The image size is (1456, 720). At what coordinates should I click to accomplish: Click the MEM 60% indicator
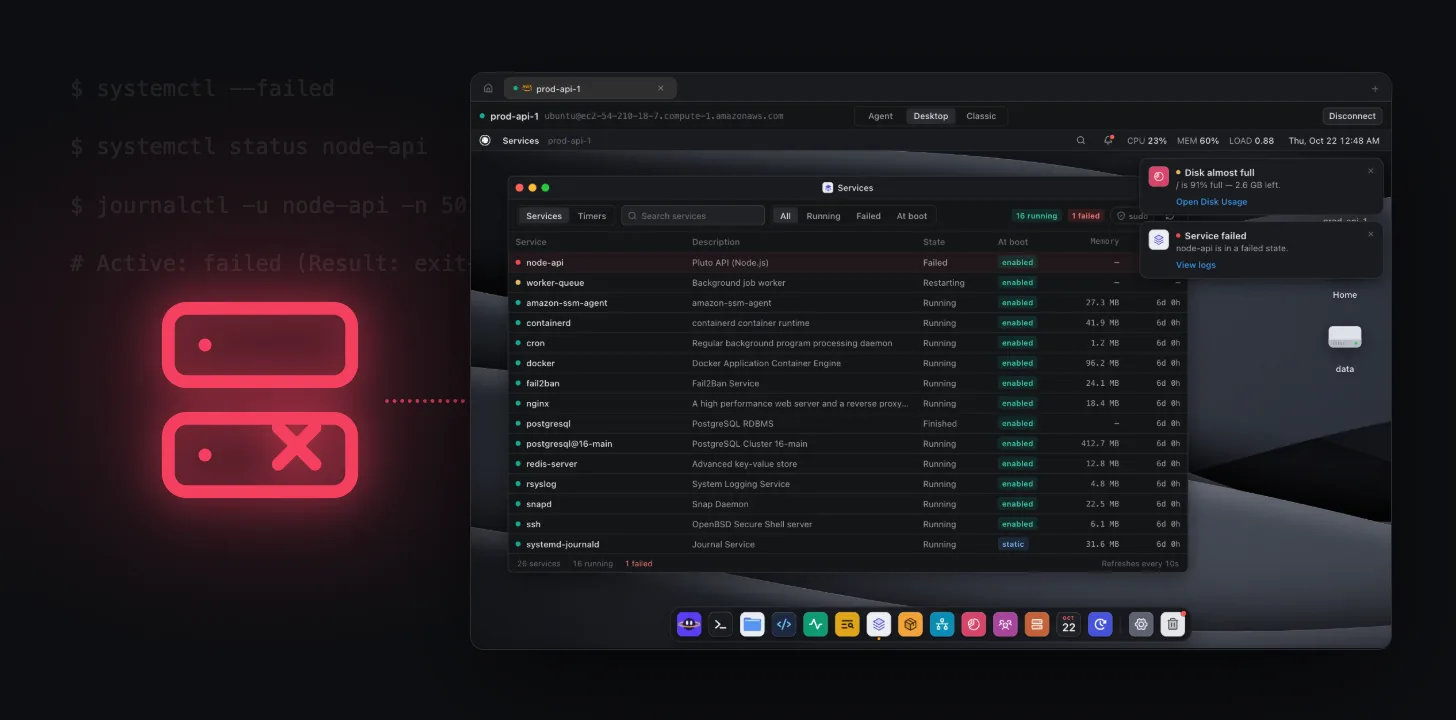[1198, 141]
